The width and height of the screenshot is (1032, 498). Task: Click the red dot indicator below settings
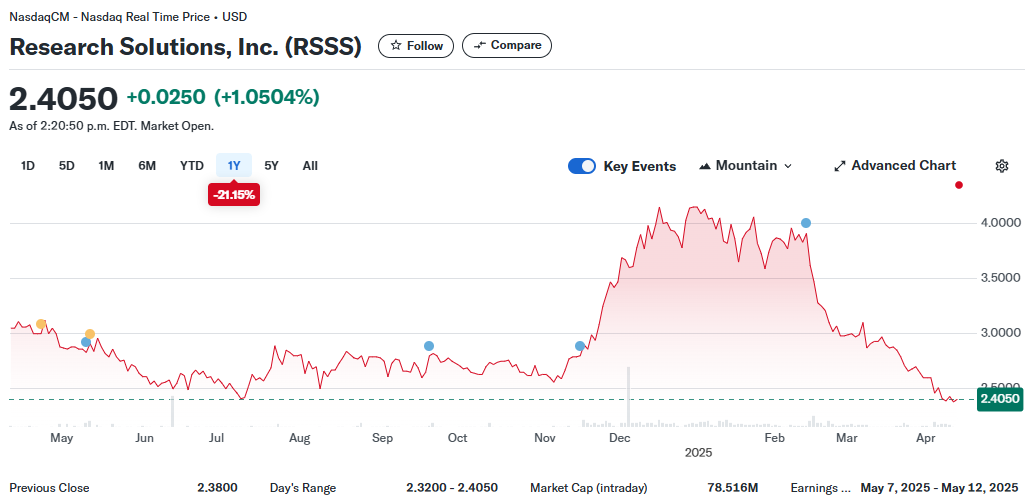click(959, 185)
